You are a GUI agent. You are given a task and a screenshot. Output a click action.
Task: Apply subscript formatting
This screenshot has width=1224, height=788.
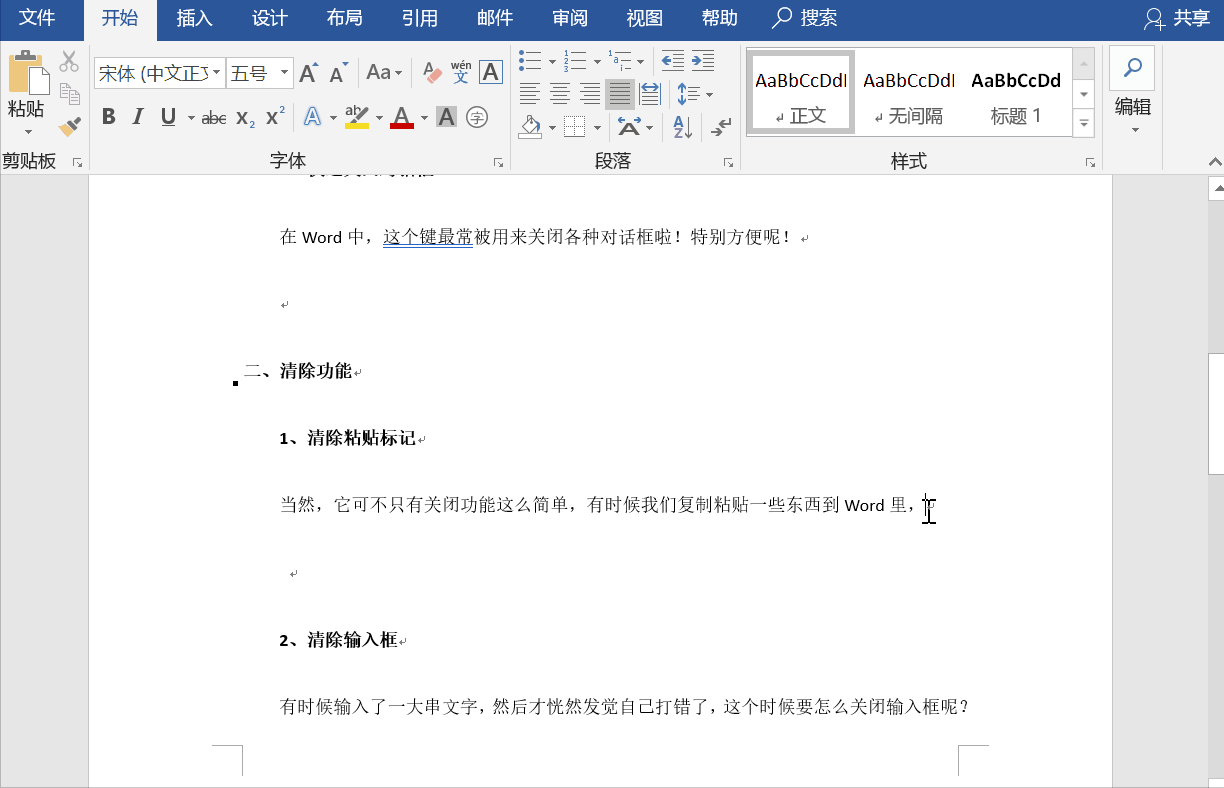243,118
